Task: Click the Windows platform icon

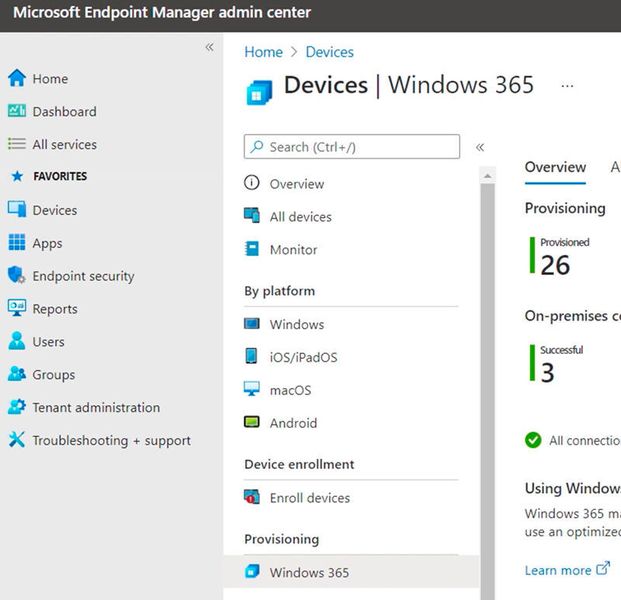Action: point(251,324)
